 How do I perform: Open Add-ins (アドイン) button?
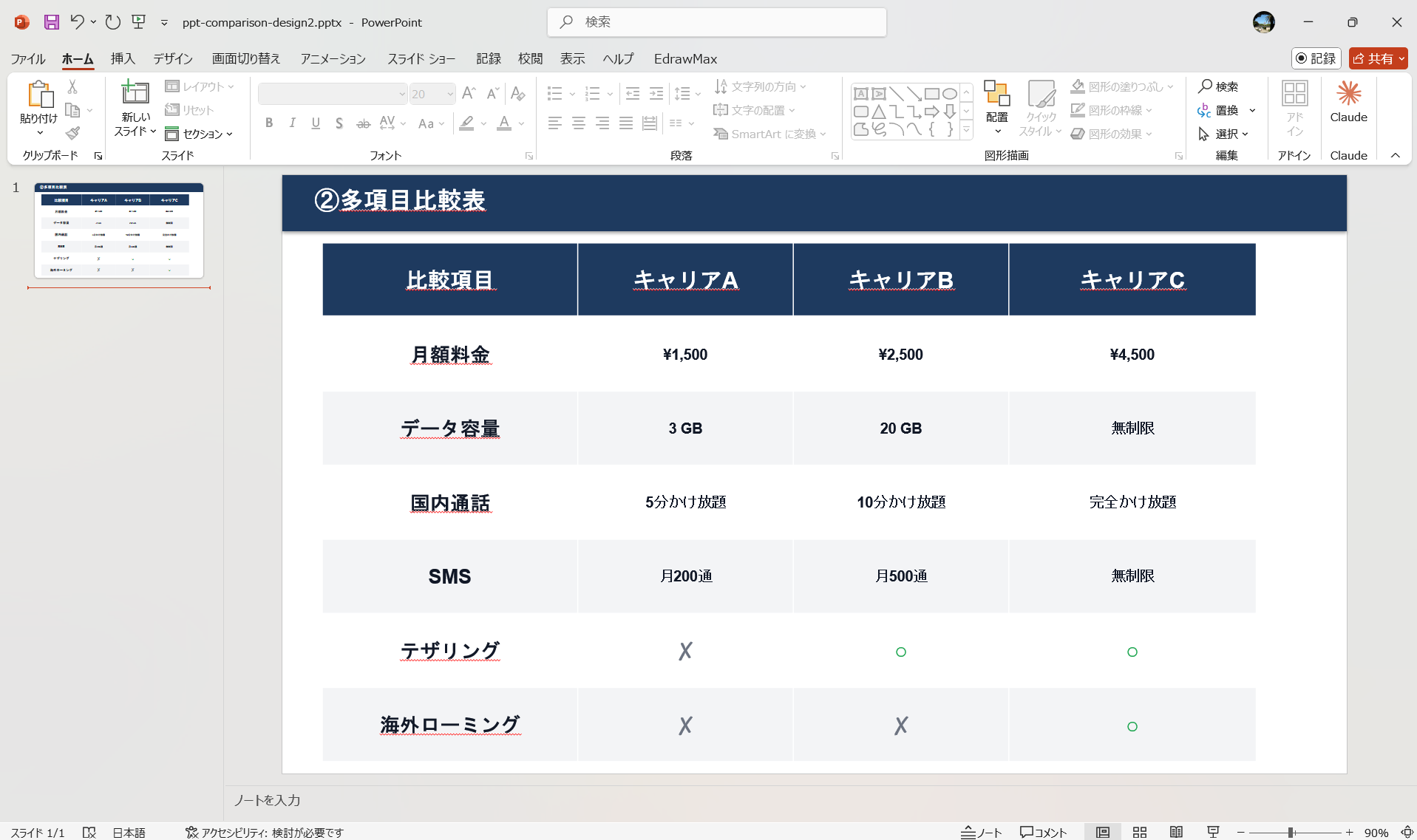1294,108
